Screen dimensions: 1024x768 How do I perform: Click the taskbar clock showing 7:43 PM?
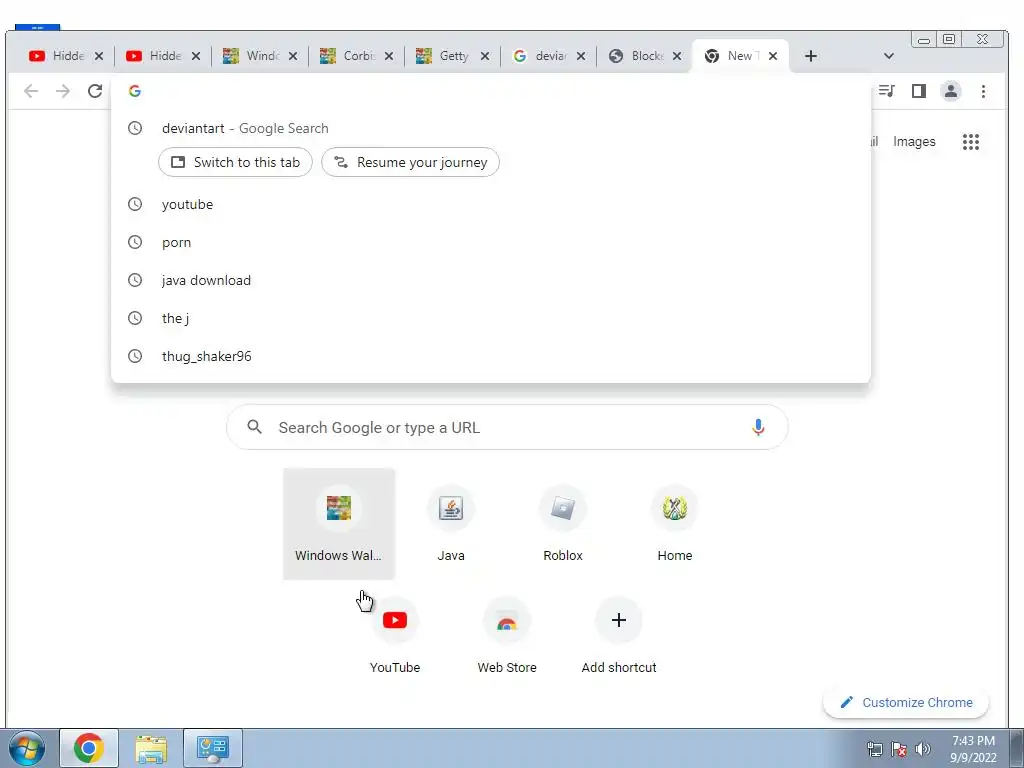tap(973, 749)
